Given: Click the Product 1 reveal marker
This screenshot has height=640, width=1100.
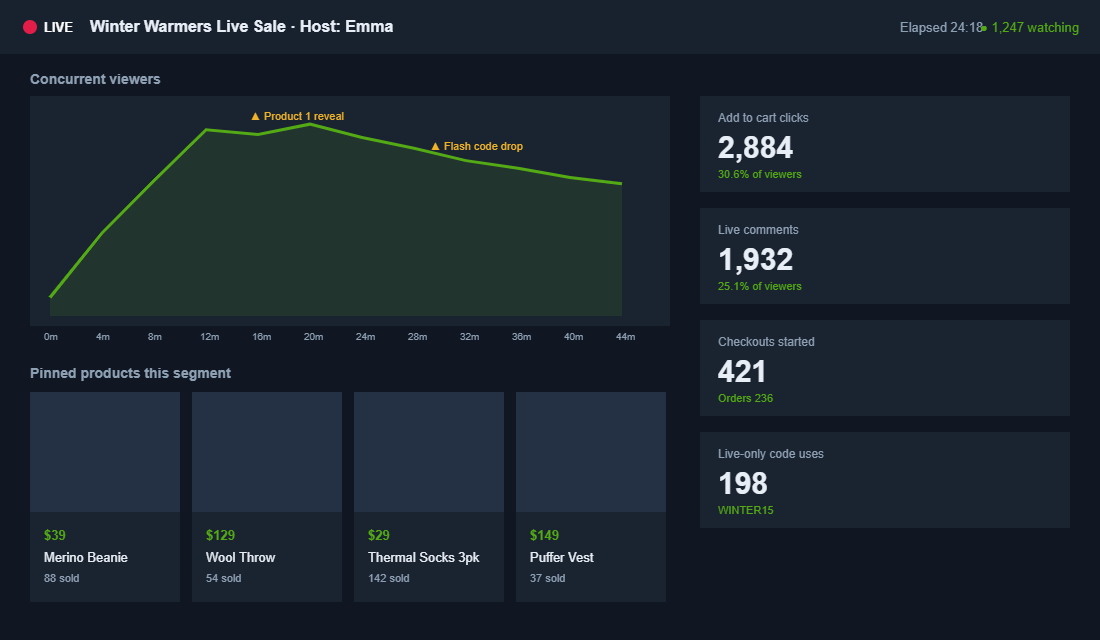Looking at the screenshot, I should click(x=297, y=116).
